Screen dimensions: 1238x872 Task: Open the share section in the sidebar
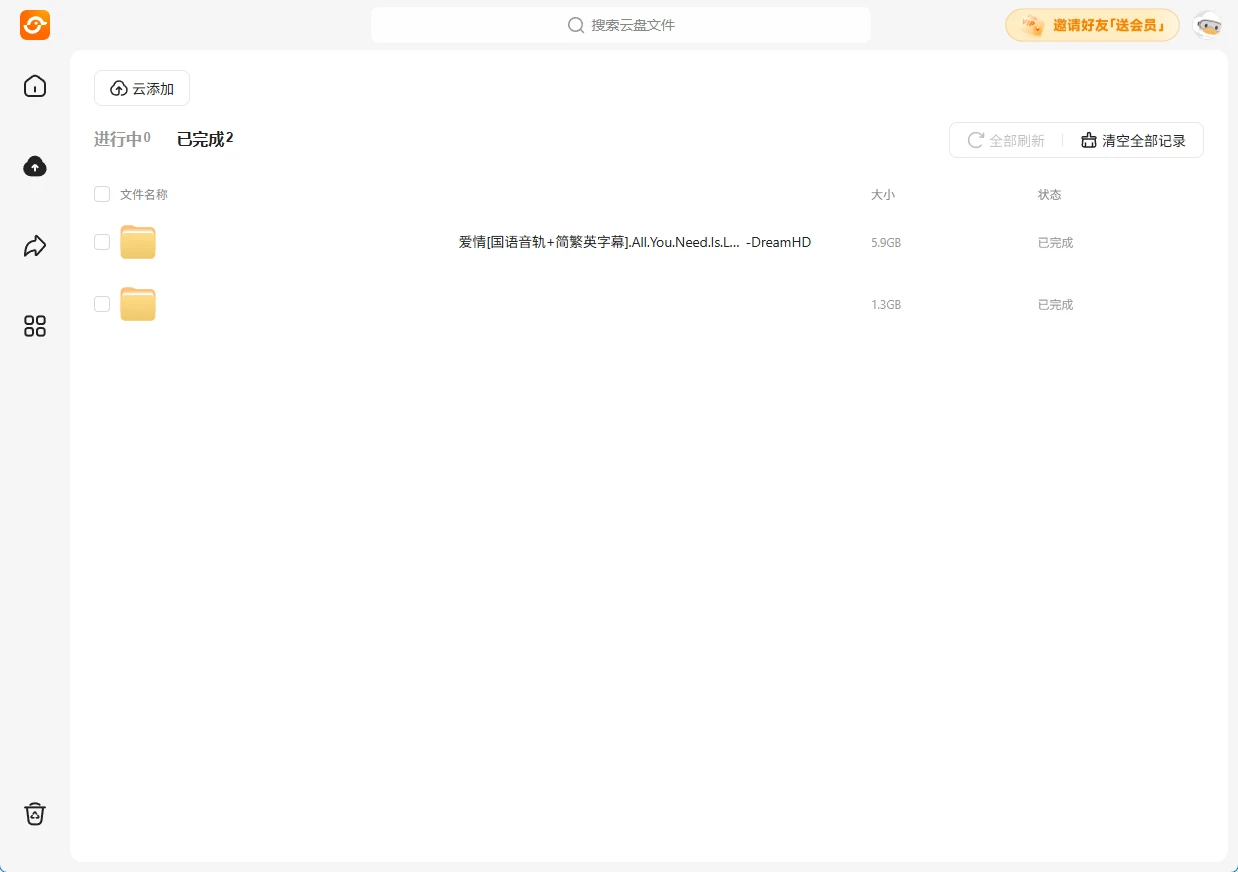point(34,245)
